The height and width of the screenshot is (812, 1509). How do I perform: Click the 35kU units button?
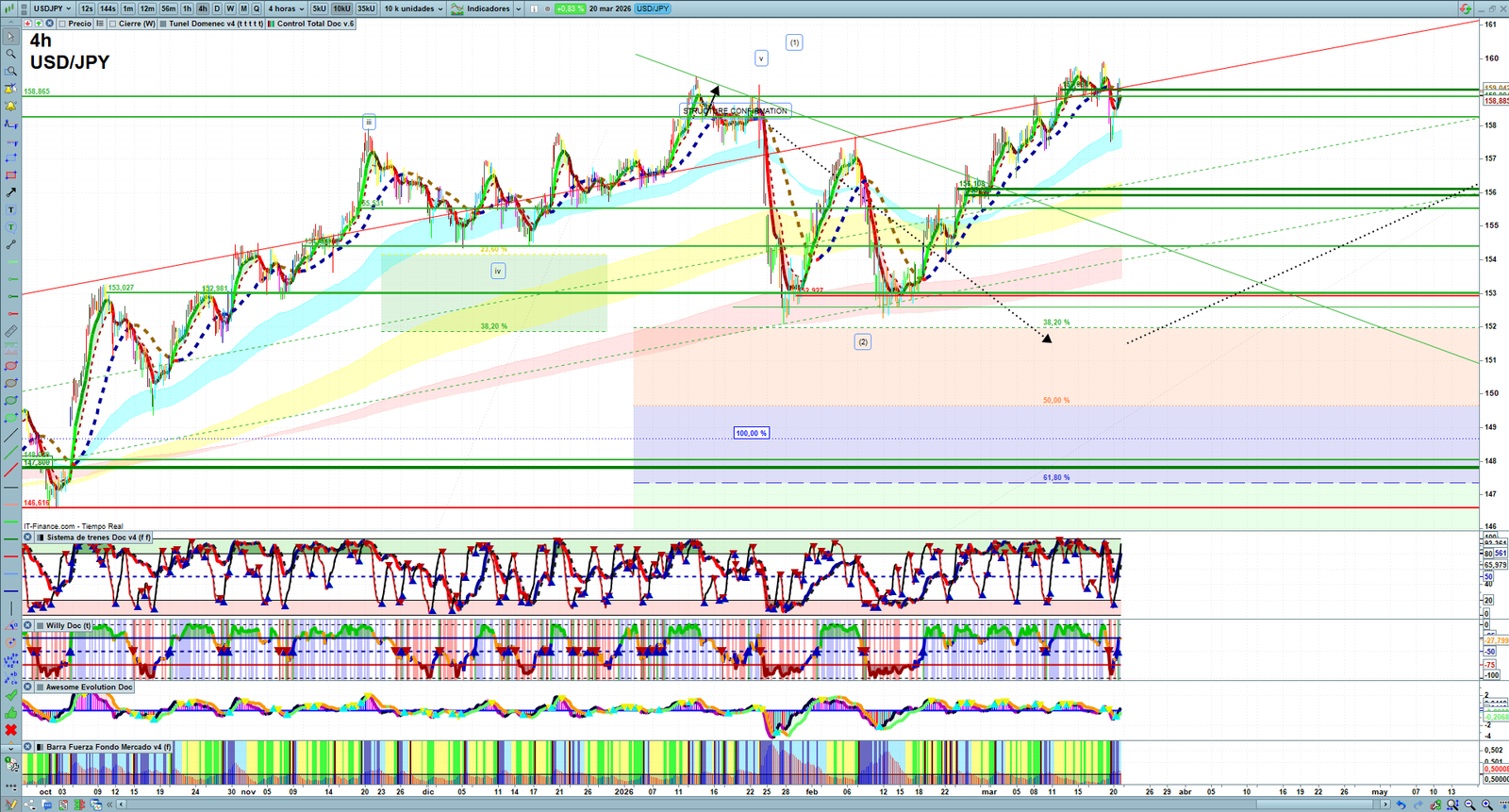click(366, 8)
